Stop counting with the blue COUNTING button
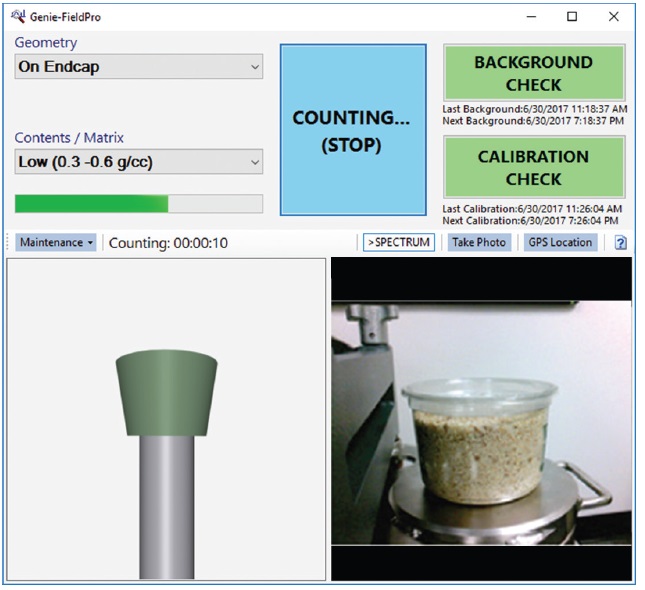 (x=351, y=131)
